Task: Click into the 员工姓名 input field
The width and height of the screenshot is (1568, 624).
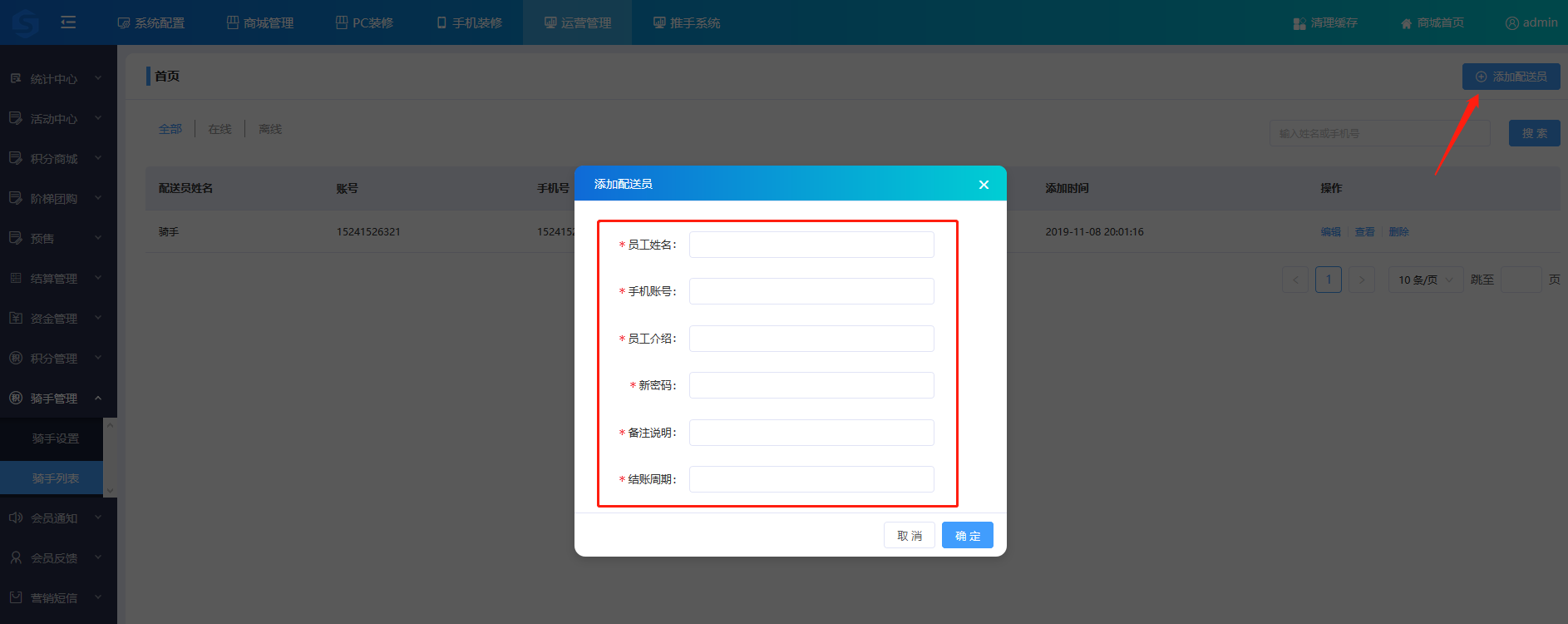Action: [x=811, y=245]
